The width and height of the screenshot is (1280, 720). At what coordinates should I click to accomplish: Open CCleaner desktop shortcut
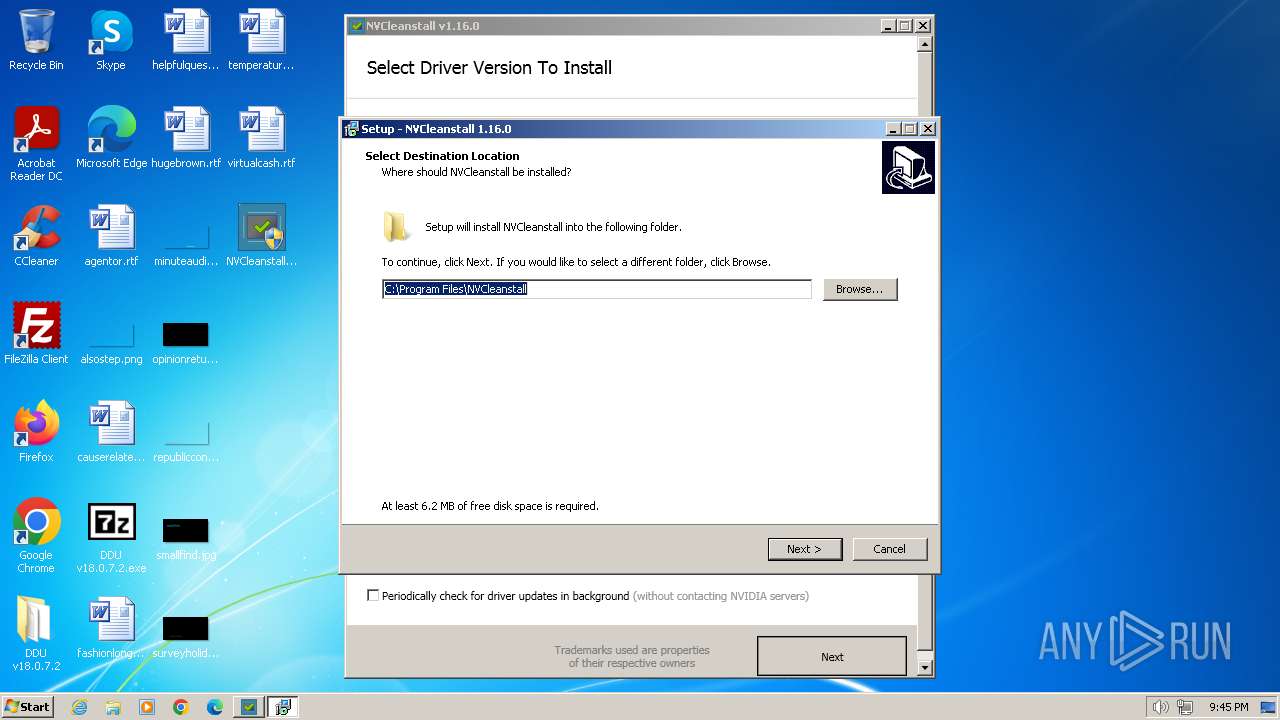point(36,236)
